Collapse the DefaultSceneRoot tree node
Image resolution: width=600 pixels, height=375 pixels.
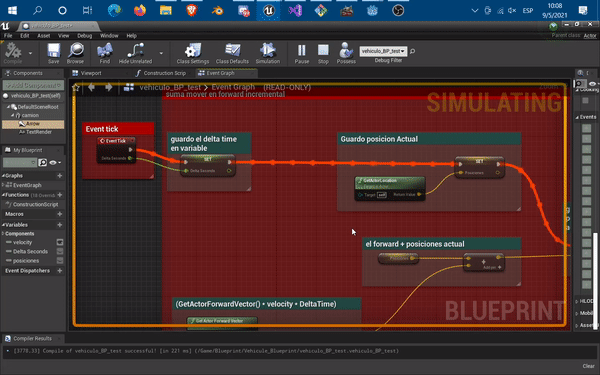tap(8, 107)
